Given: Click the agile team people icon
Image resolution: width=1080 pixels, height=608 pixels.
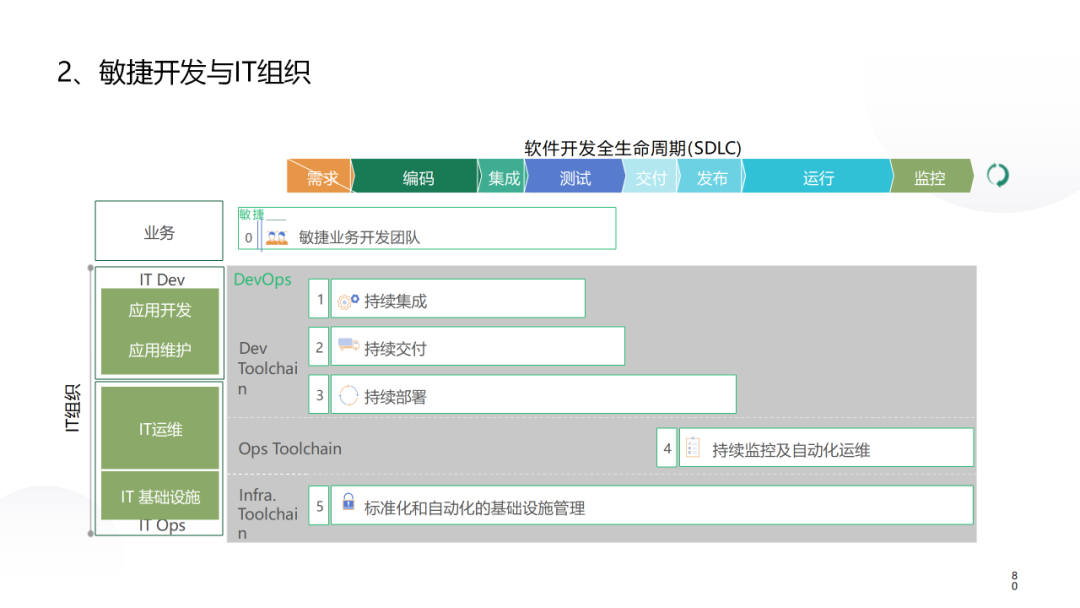Looking at the screenshot, I should (x=276, y=238).
